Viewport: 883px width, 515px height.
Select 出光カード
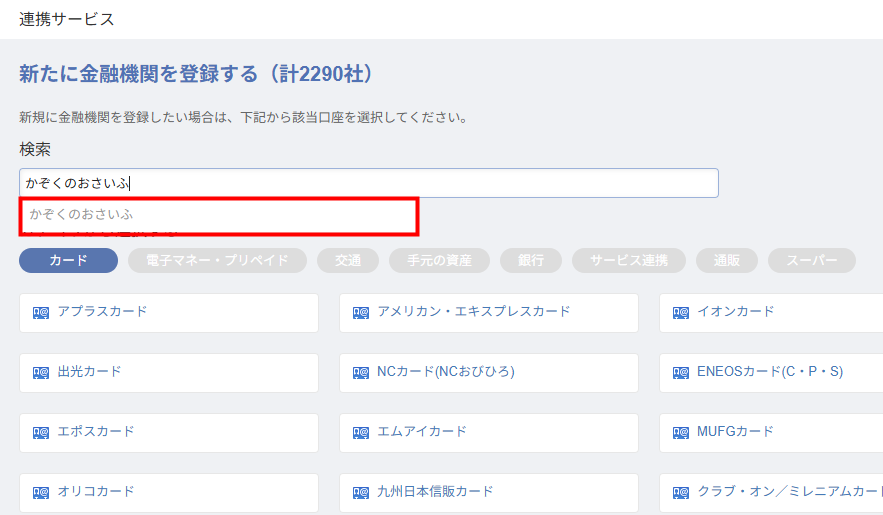click(x=169, y=373)
